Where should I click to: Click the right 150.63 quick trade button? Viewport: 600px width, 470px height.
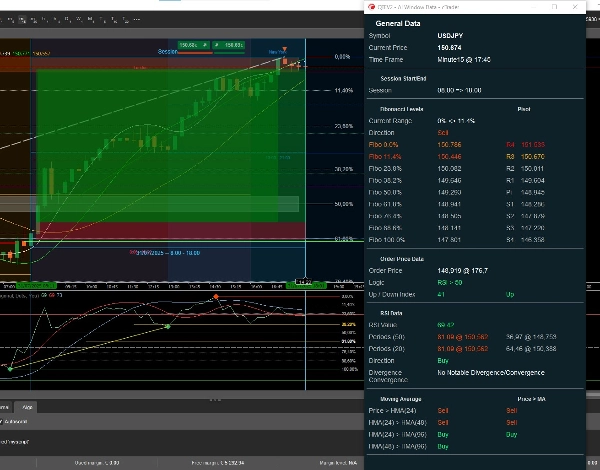coord(233,45)
